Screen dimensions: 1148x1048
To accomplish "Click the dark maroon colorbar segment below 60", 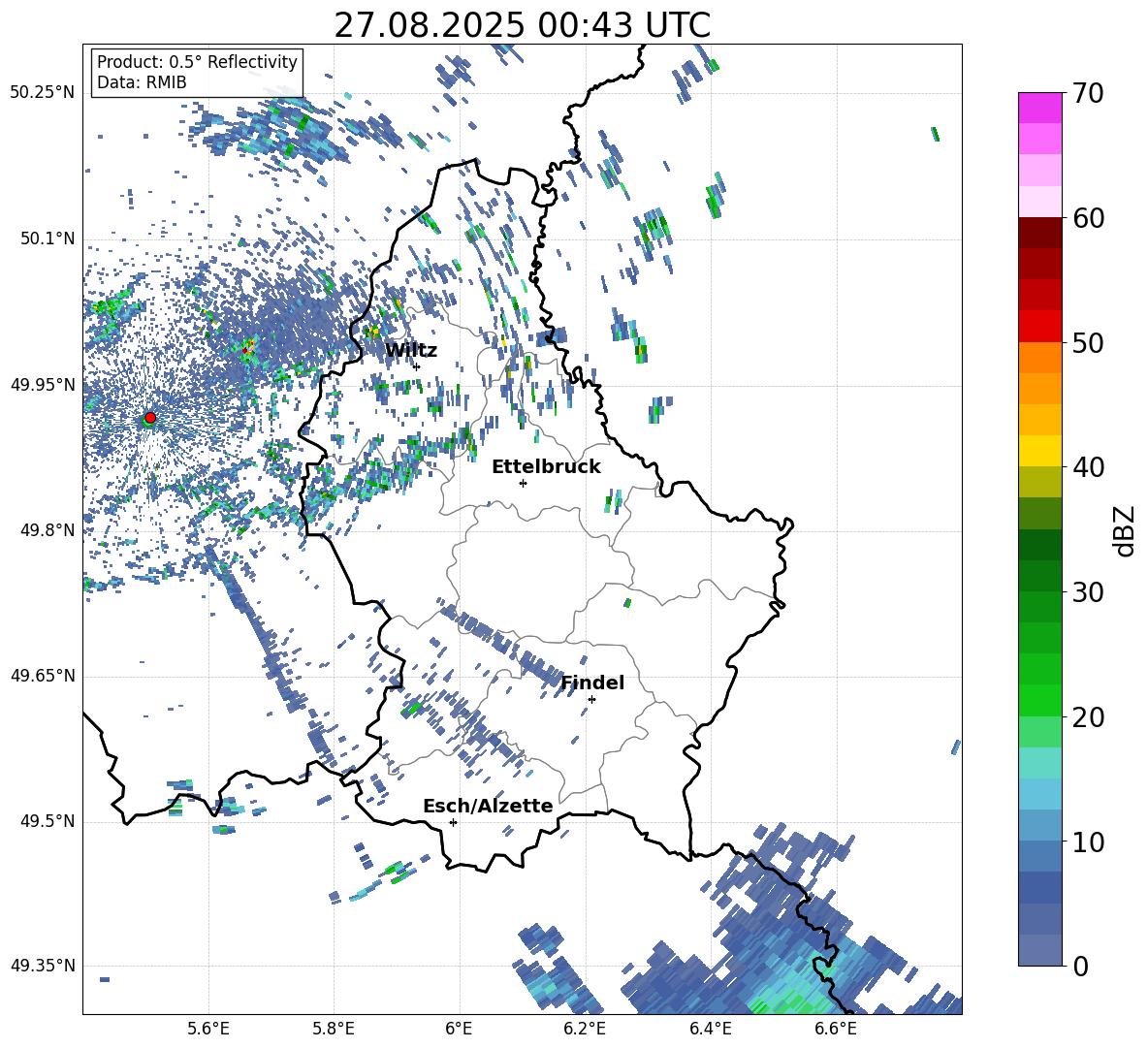I will 1039,233.
